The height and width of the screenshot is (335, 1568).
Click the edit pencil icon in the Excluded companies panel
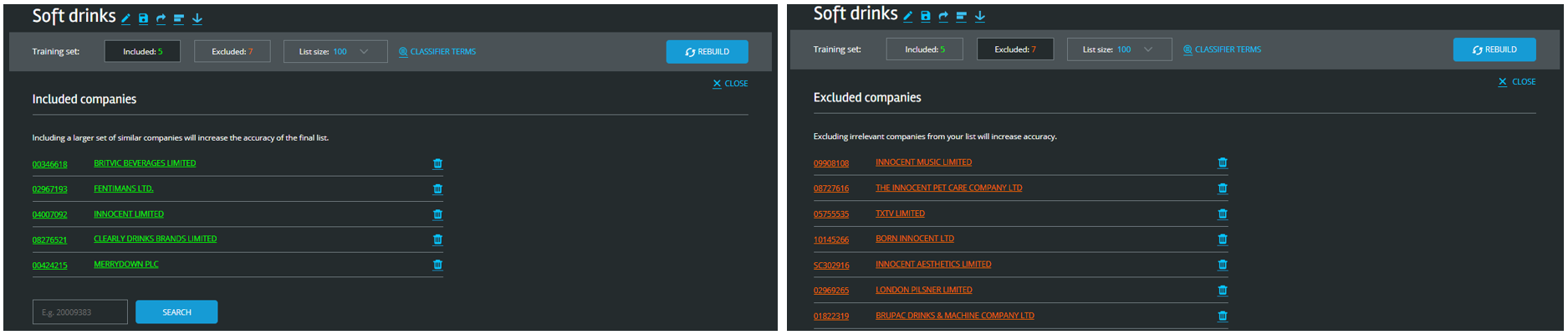pyautogui.click(x=908, y=16)
